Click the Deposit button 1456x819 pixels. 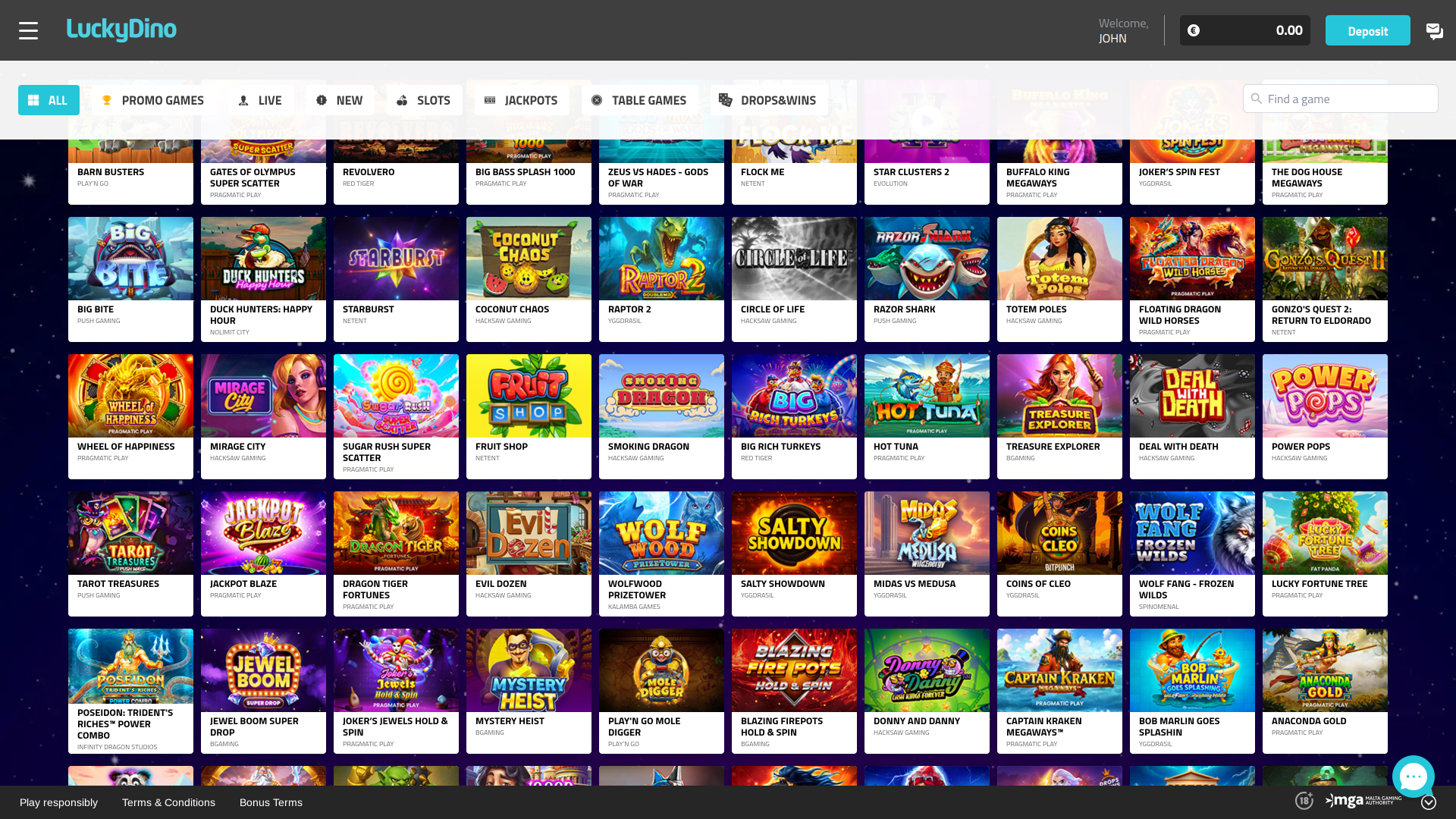coord(1367,30)
